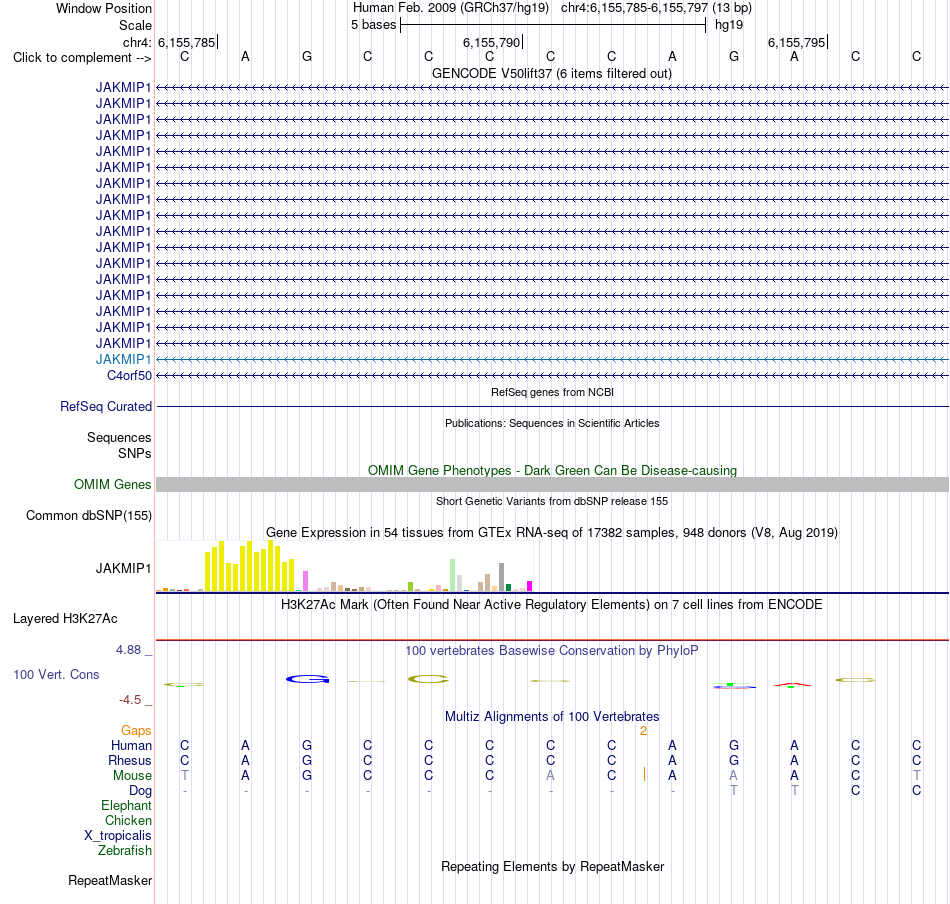Screen dimensions: 950x904
Task: Click the C4orf50 intron arrow line
Action: point(553,376)
